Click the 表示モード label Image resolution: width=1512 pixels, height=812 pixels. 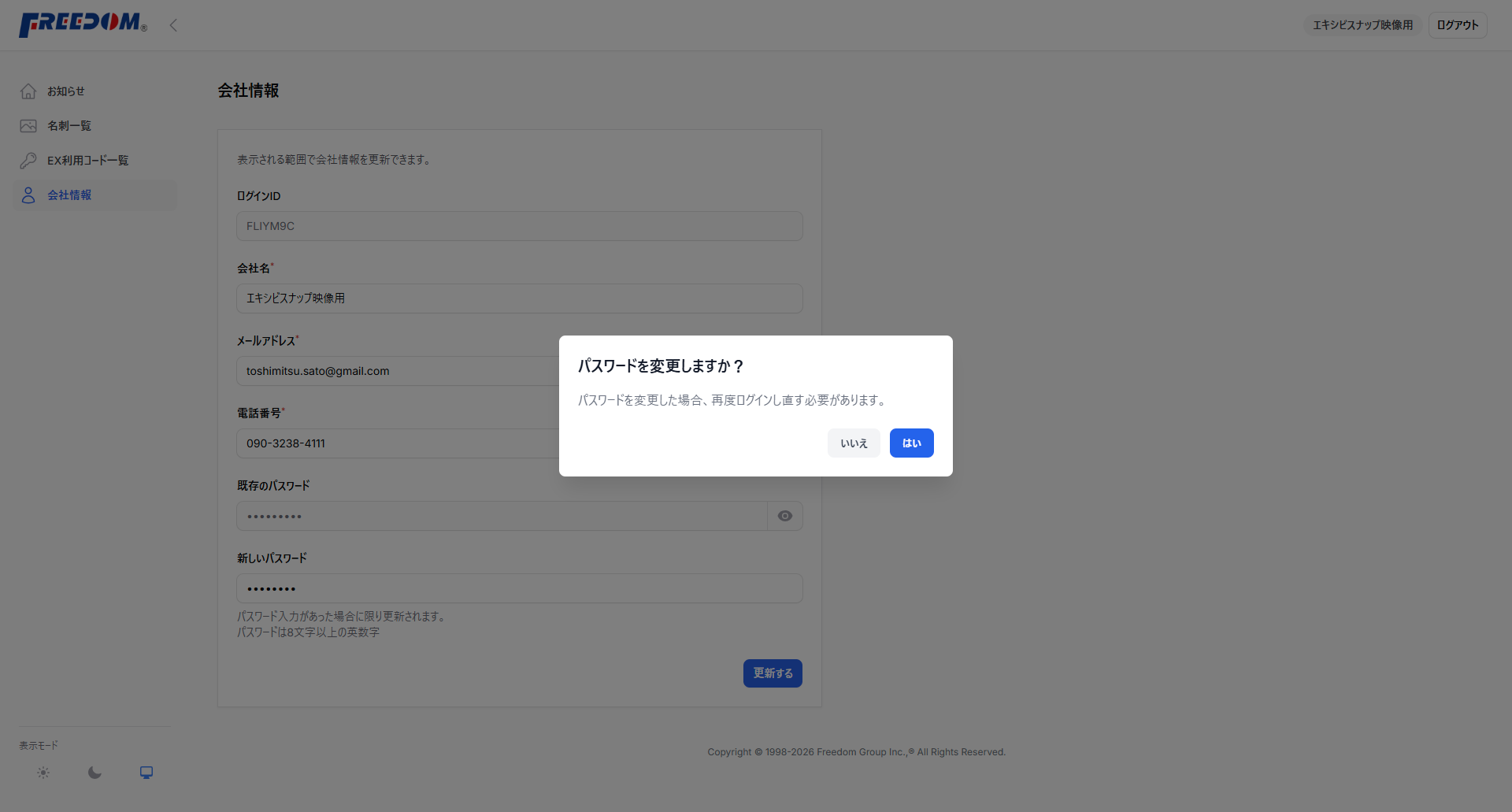tap(39, 745)
